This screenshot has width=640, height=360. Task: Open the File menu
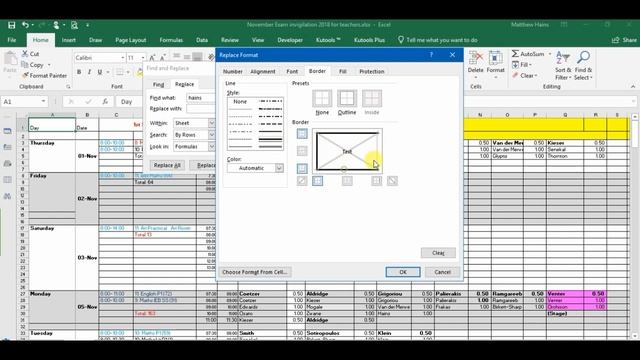[x=12, y=40]
